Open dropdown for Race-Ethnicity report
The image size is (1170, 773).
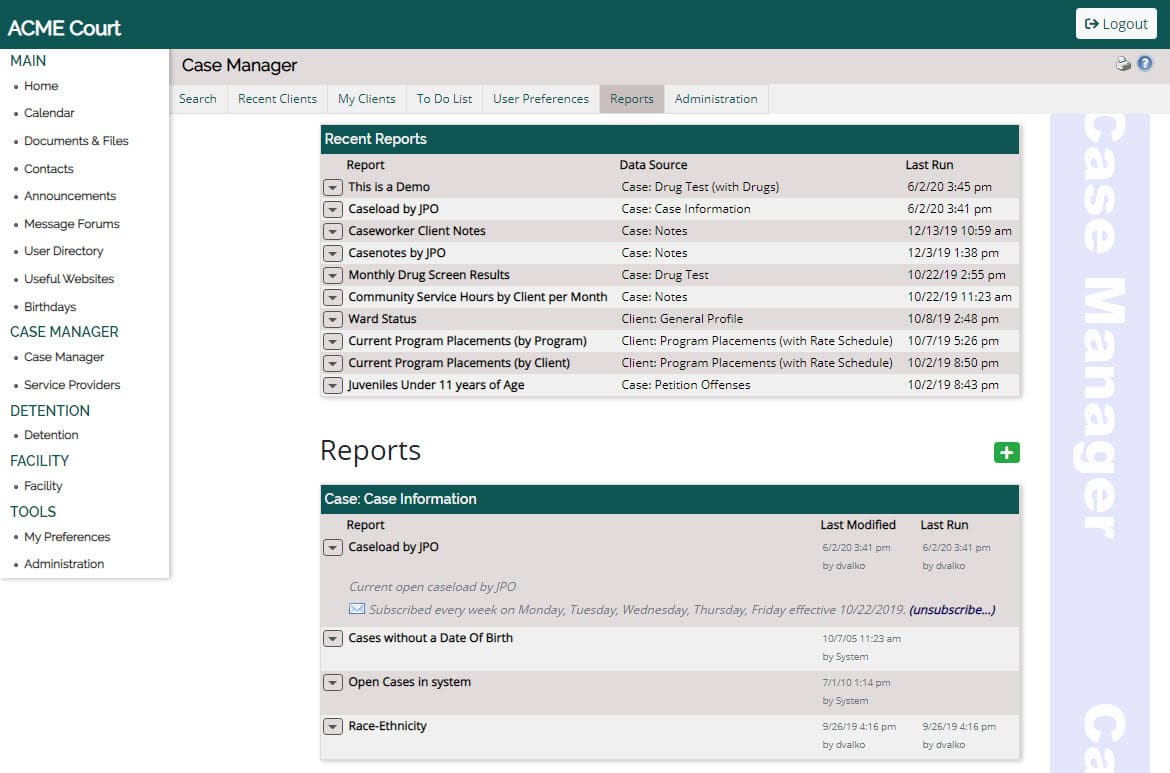click(x=333, y=727)
